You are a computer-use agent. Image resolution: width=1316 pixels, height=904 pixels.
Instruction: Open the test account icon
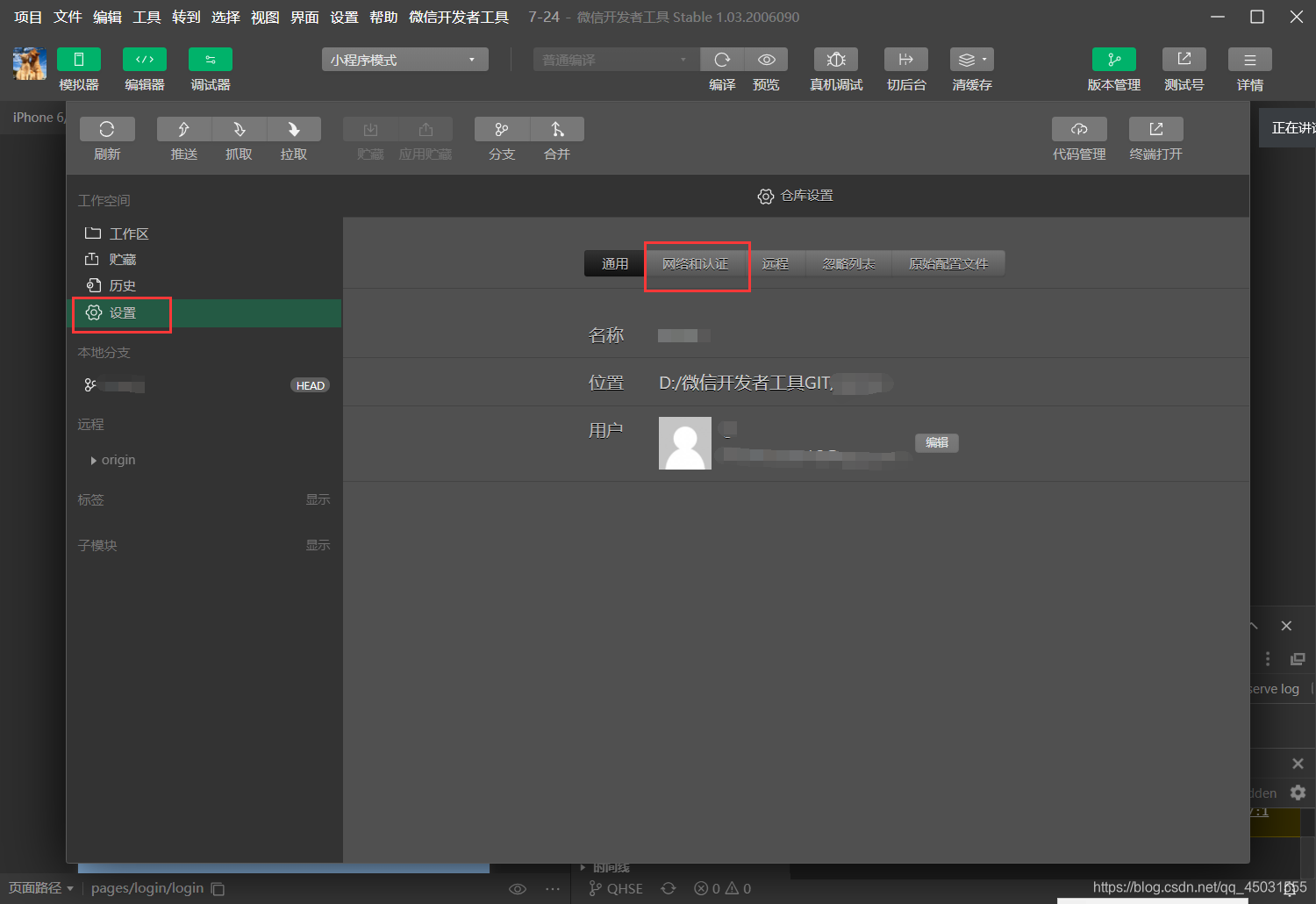pyautogui.click(x=1184, y=60)
